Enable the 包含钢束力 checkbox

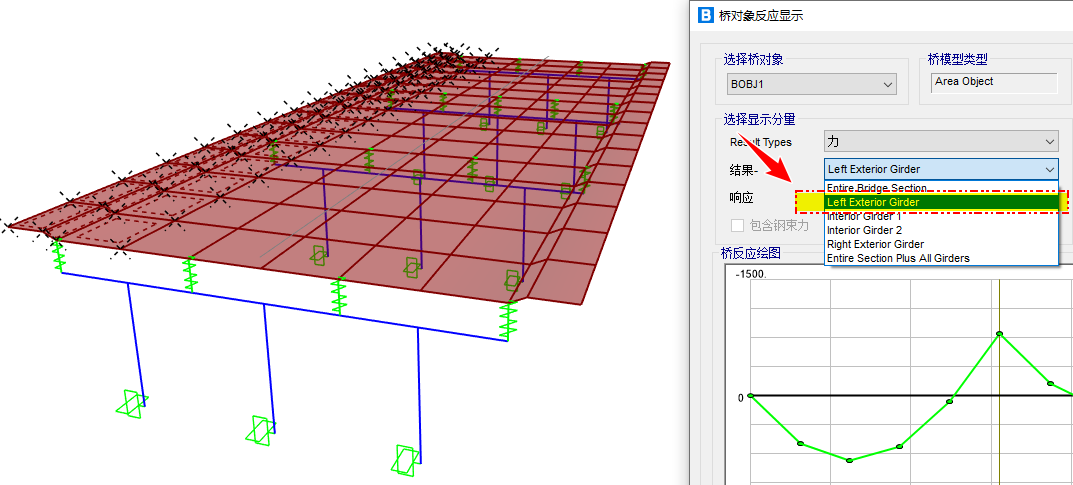pyautogui.click(x=738, y=225)
